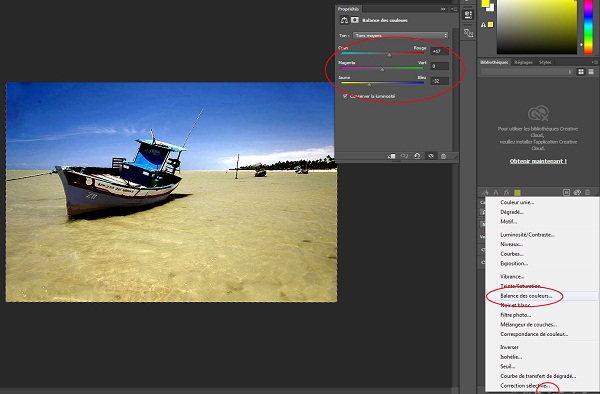600x394 pixels.
Task: Toggle the Conserver la luminosité checkbox
Action: (x=345, y=96)
